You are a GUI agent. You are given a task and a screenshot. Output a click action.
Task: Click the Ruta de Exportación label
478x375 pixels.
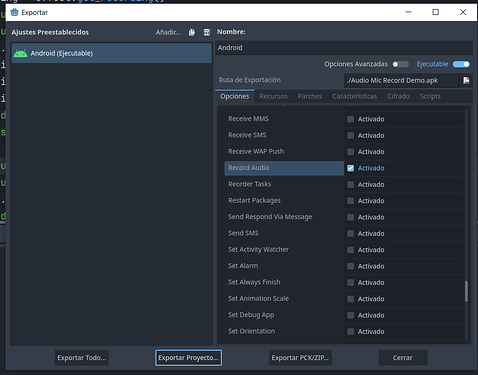(250, 80)
